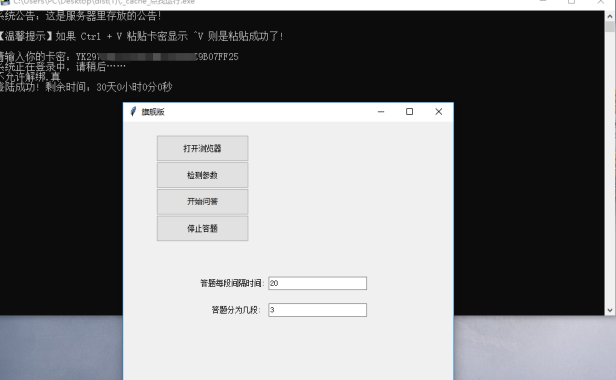Click the 系统公告 line in console
The image size is (616, 380).
click(x=81, y=16)
